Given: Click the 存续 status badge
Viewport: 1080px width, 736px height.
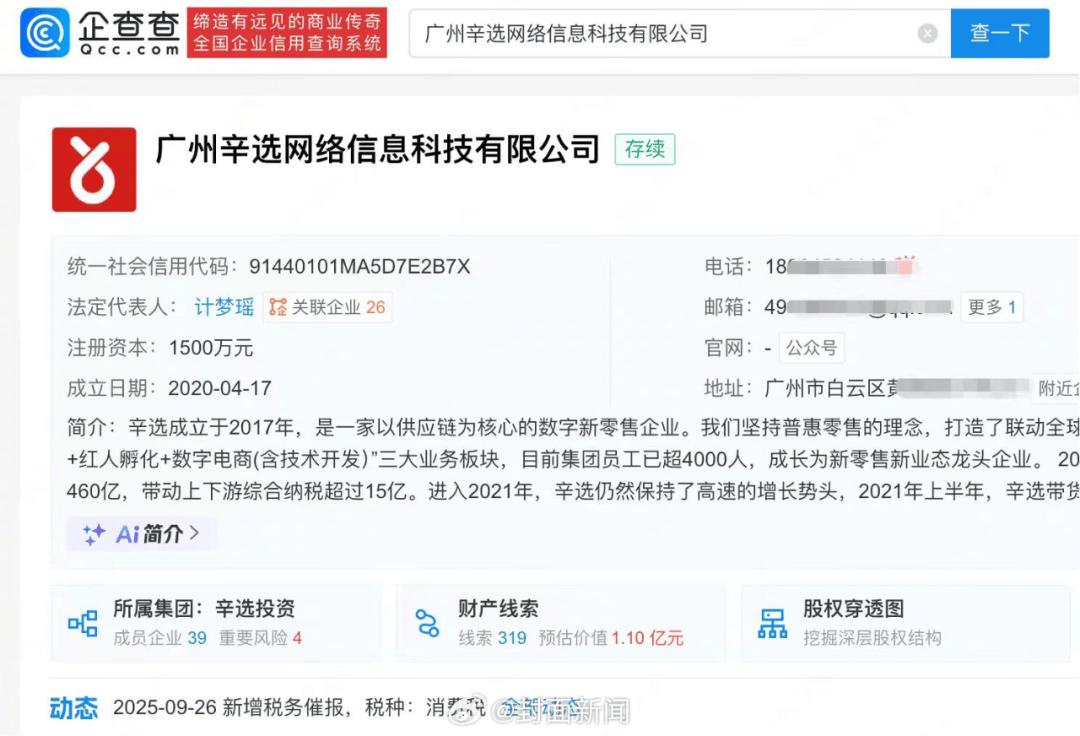Looking at the screenshot, I should click(x=644, y=149).
